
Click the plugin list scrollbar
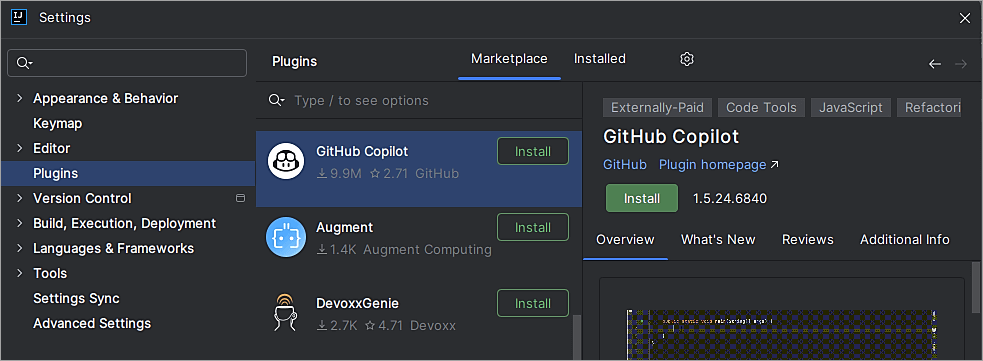click(x=577, y=337)
